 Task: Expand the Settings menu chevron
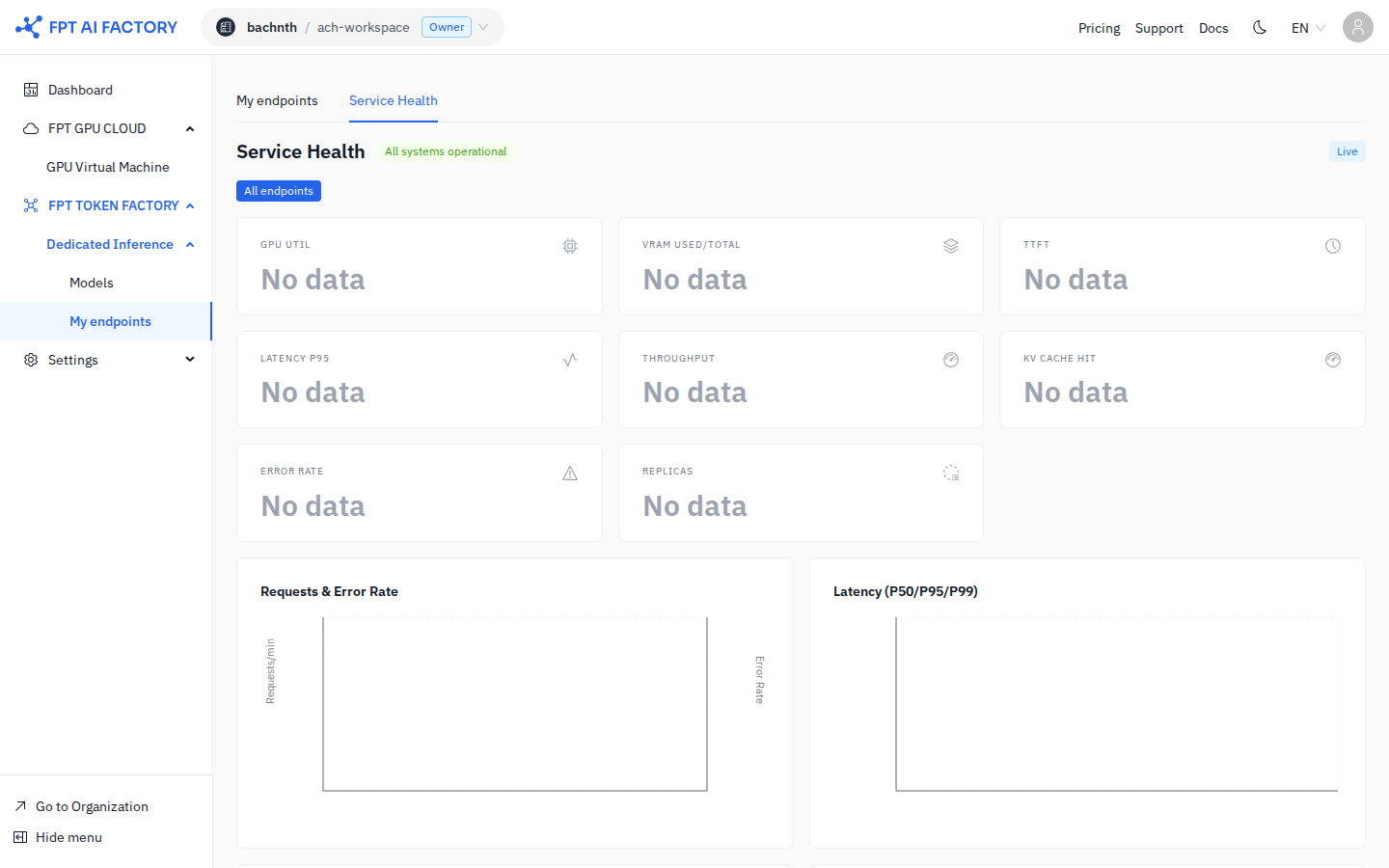(x=190, y=360)
